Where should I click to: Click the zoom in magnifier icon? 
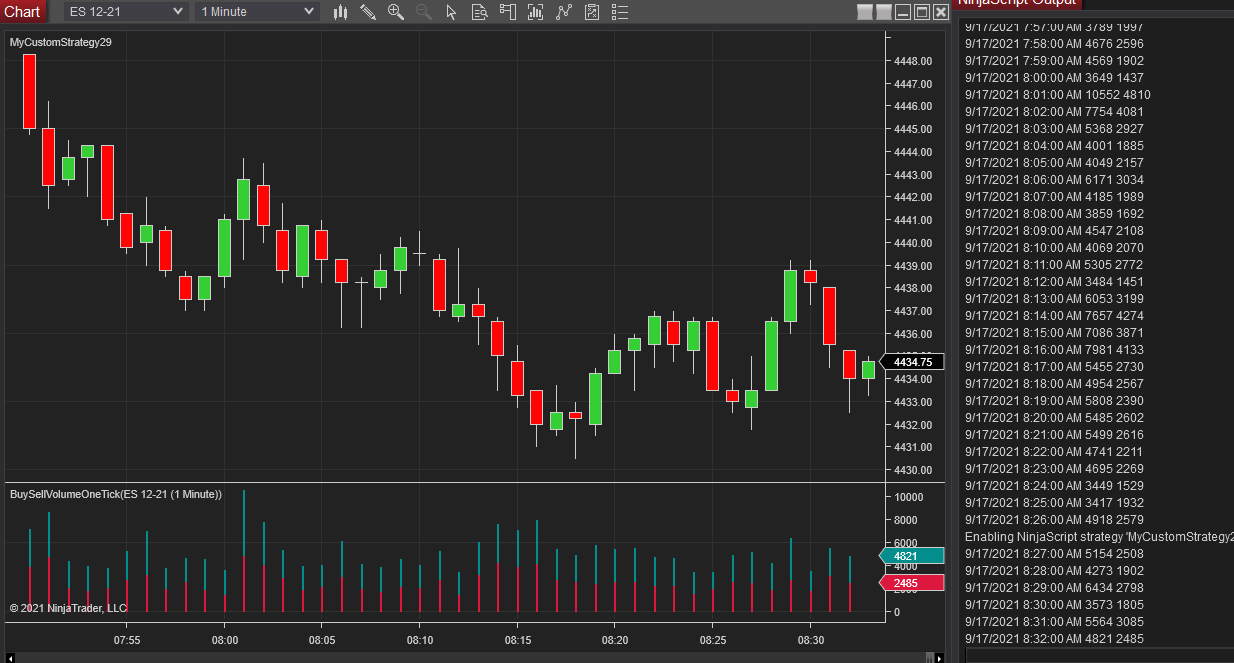[396, 12]
